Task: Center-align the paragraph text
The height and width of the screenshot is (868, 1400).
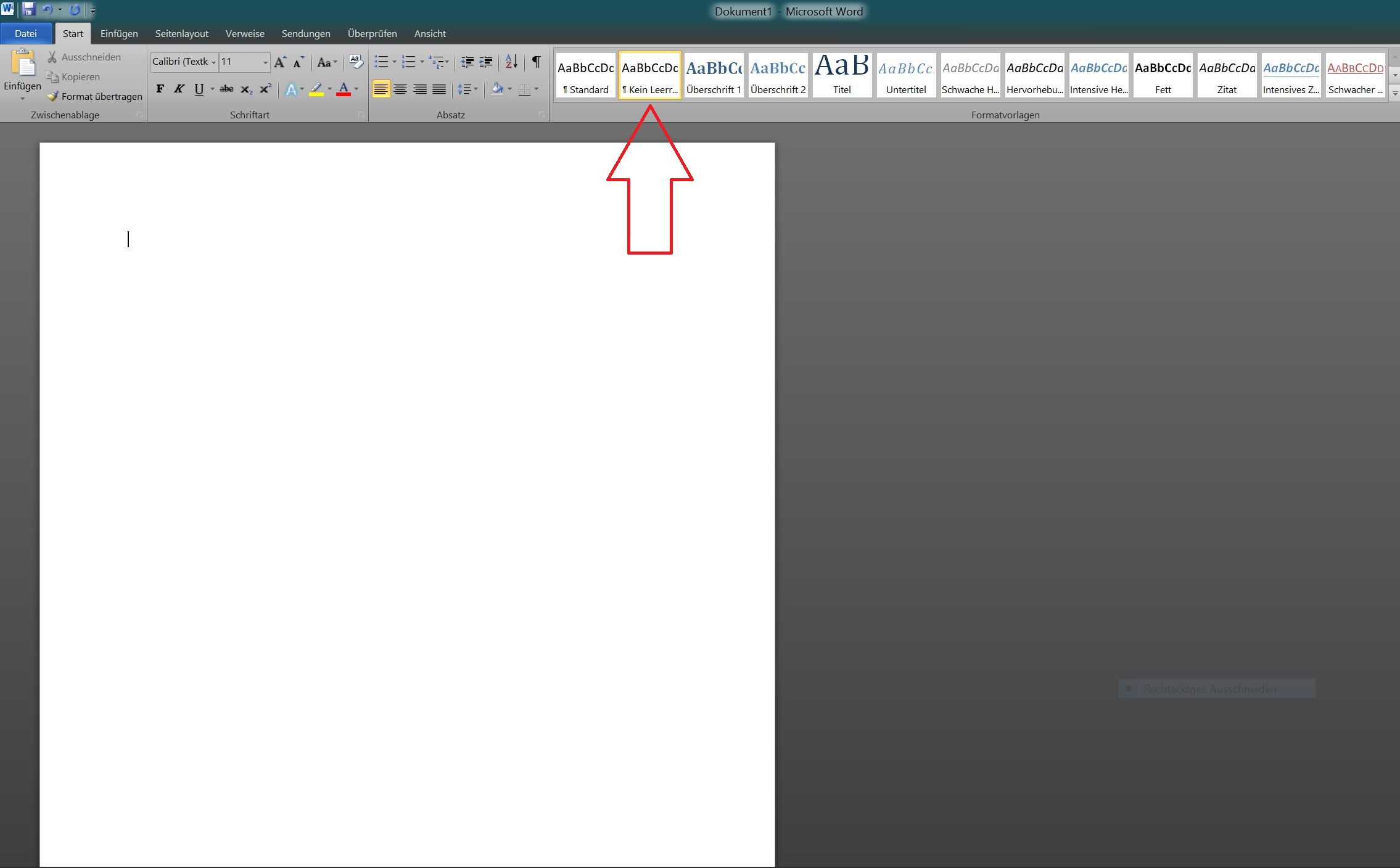Action: [400, 89]
